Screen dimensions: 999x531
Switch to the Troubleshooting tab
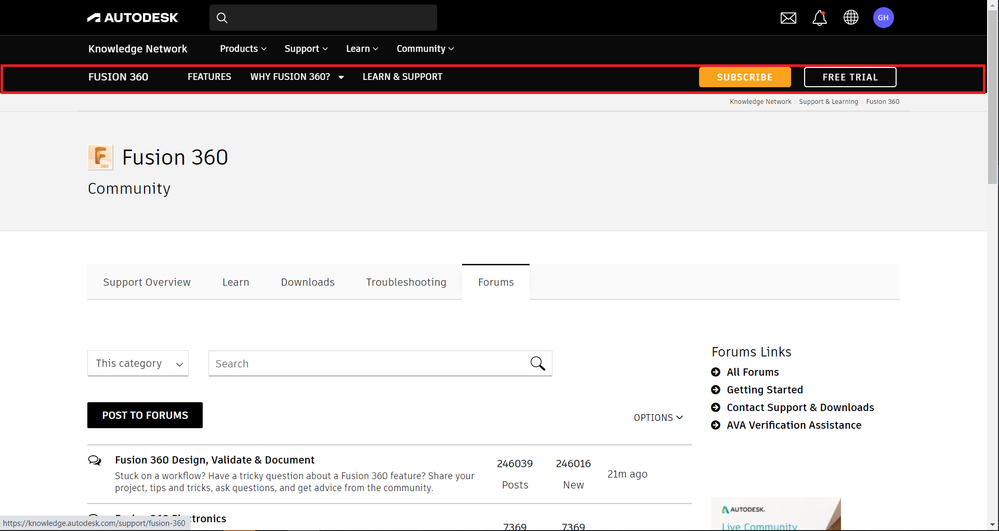[x=406, y=282]
